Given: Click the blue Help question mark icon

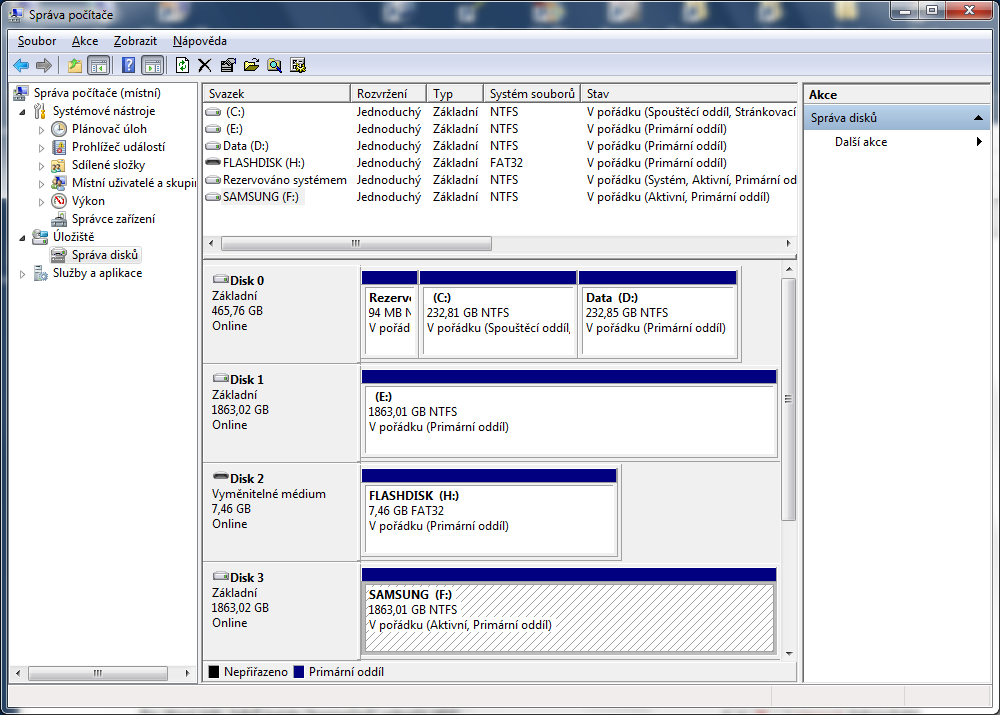Looking at the screenshot, I should tap(128, 65).
